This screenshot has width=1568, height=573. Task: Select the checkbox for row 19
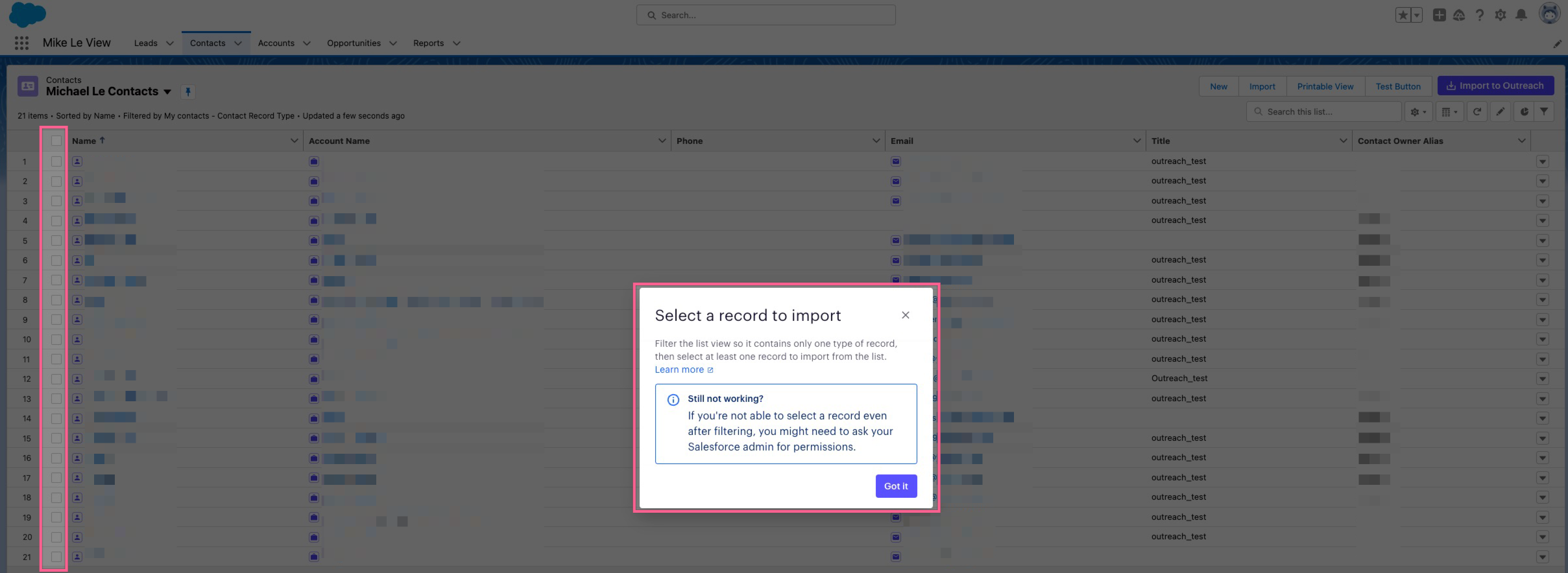pyautogui.click(x=56, y=517)
